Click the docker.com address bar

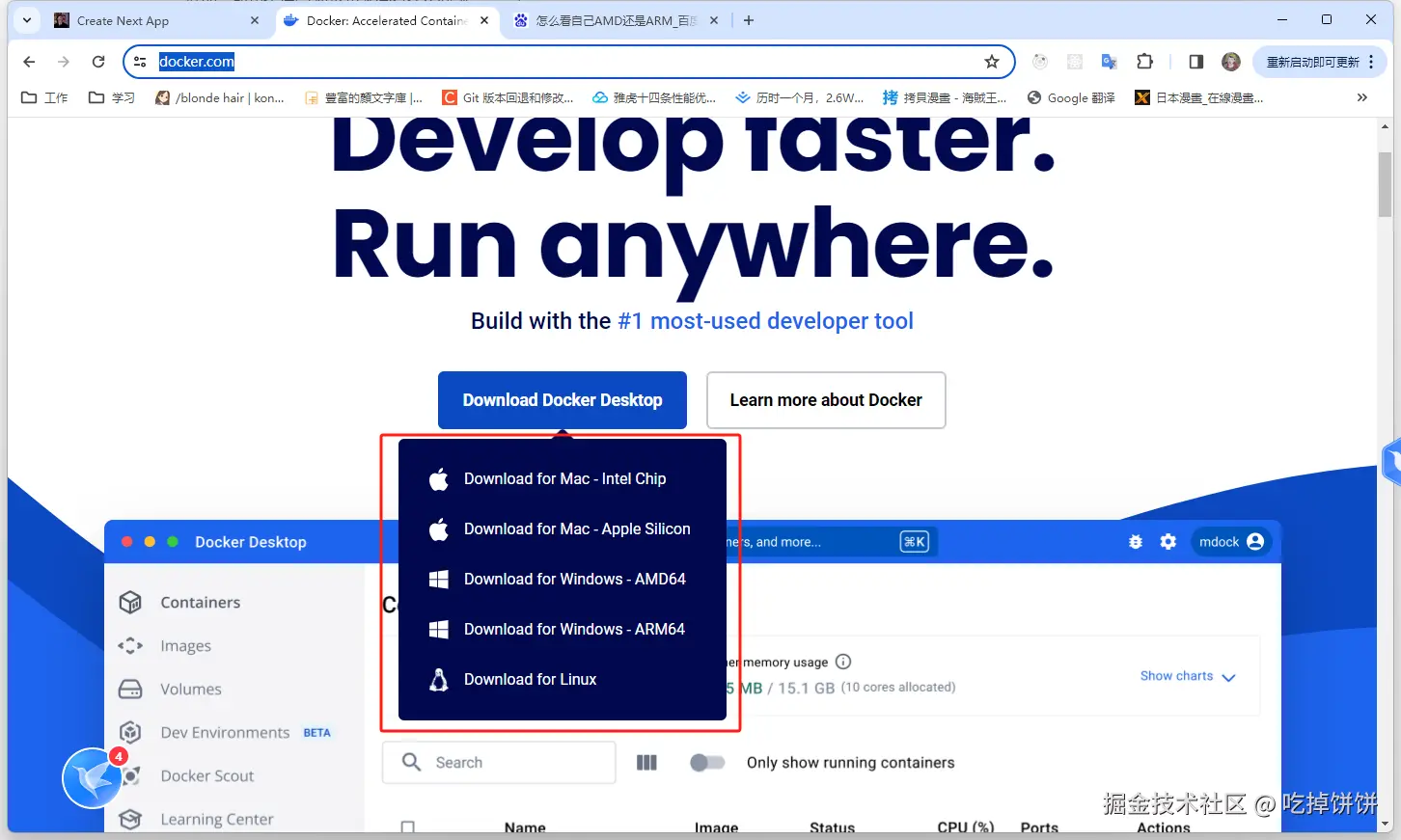pos(569,62)
